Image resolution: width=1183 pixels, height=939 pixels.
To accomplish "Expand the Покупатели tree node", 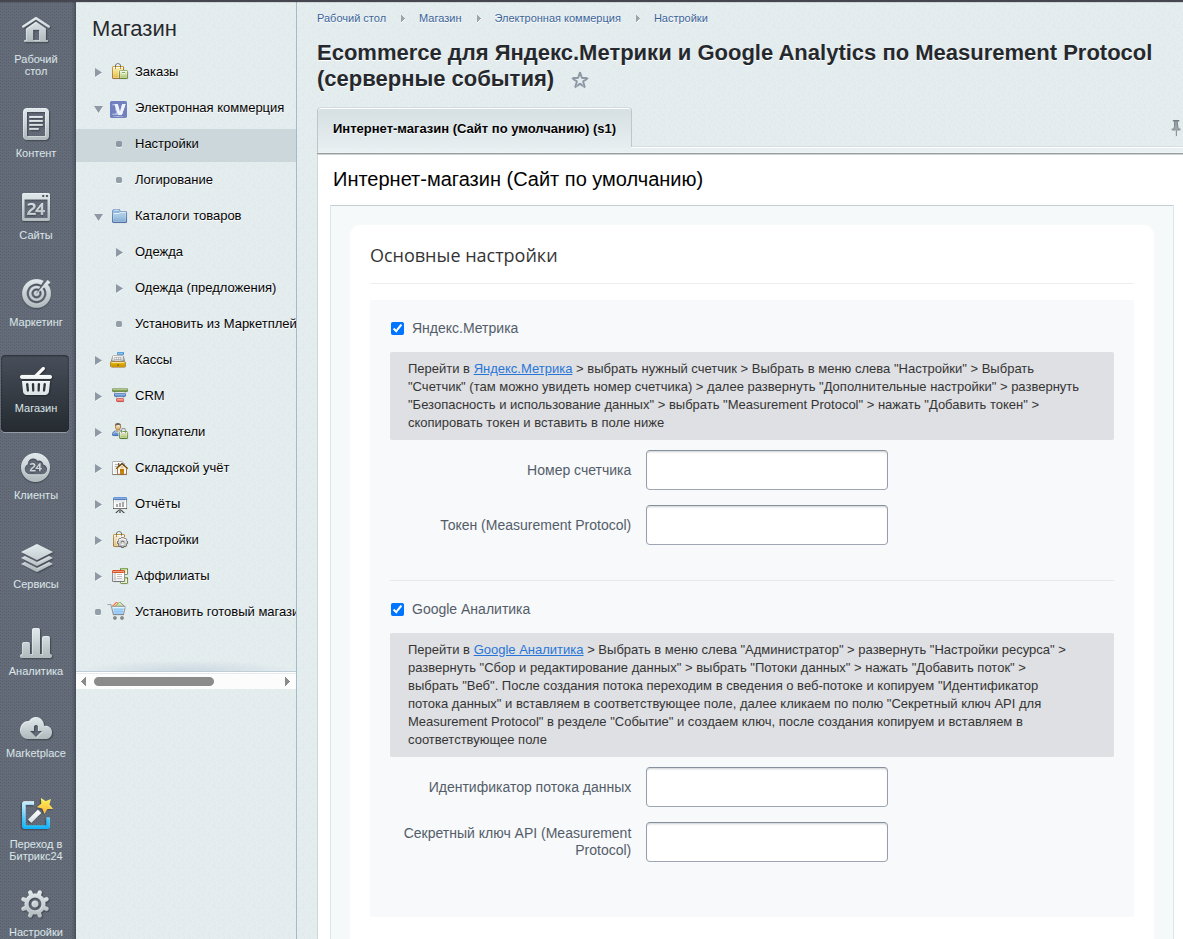I will 98,432.
